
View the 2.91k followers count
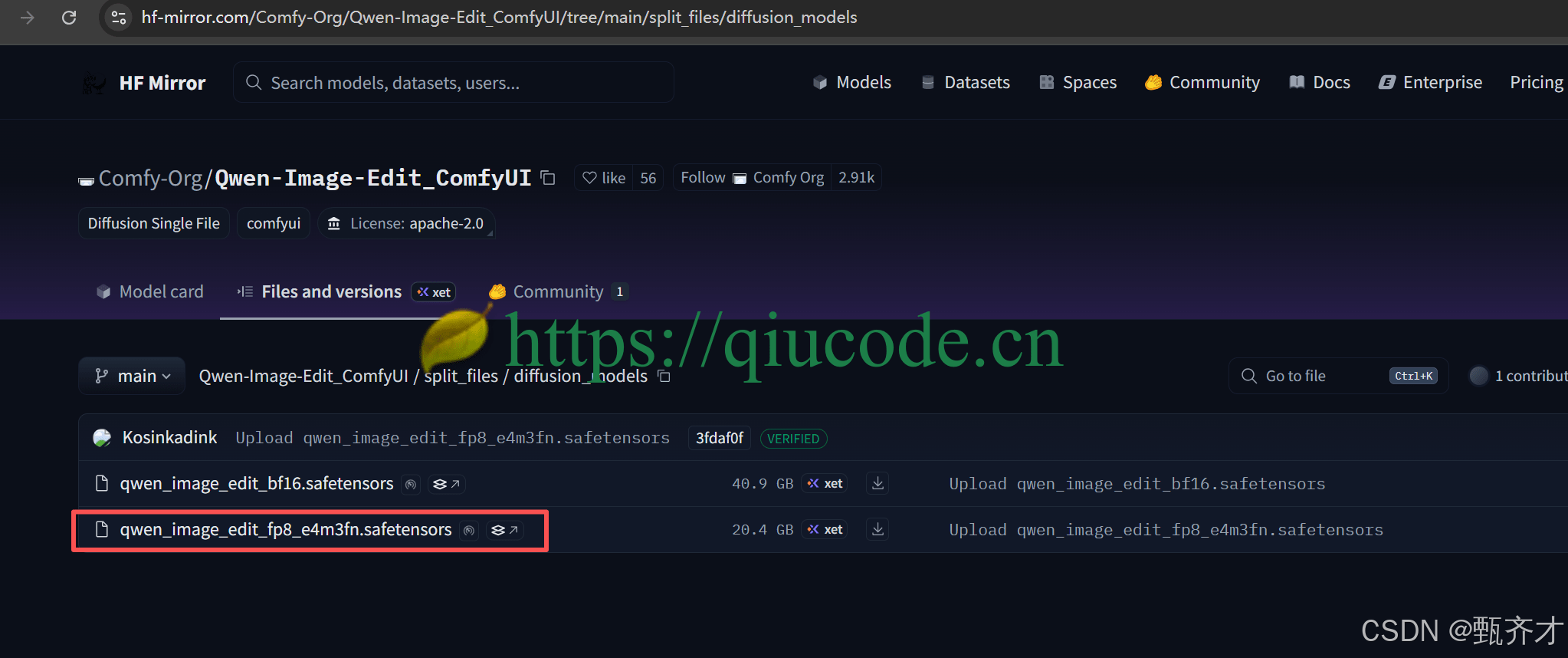pyautogui.click(x=856, y=178)
